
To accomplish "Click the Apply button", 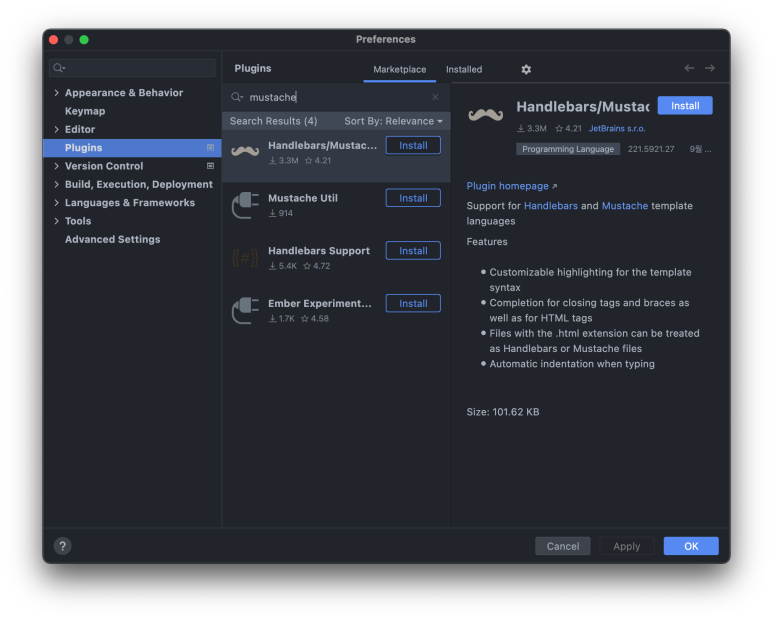I will pyautogui.click(x=627, y=546).
